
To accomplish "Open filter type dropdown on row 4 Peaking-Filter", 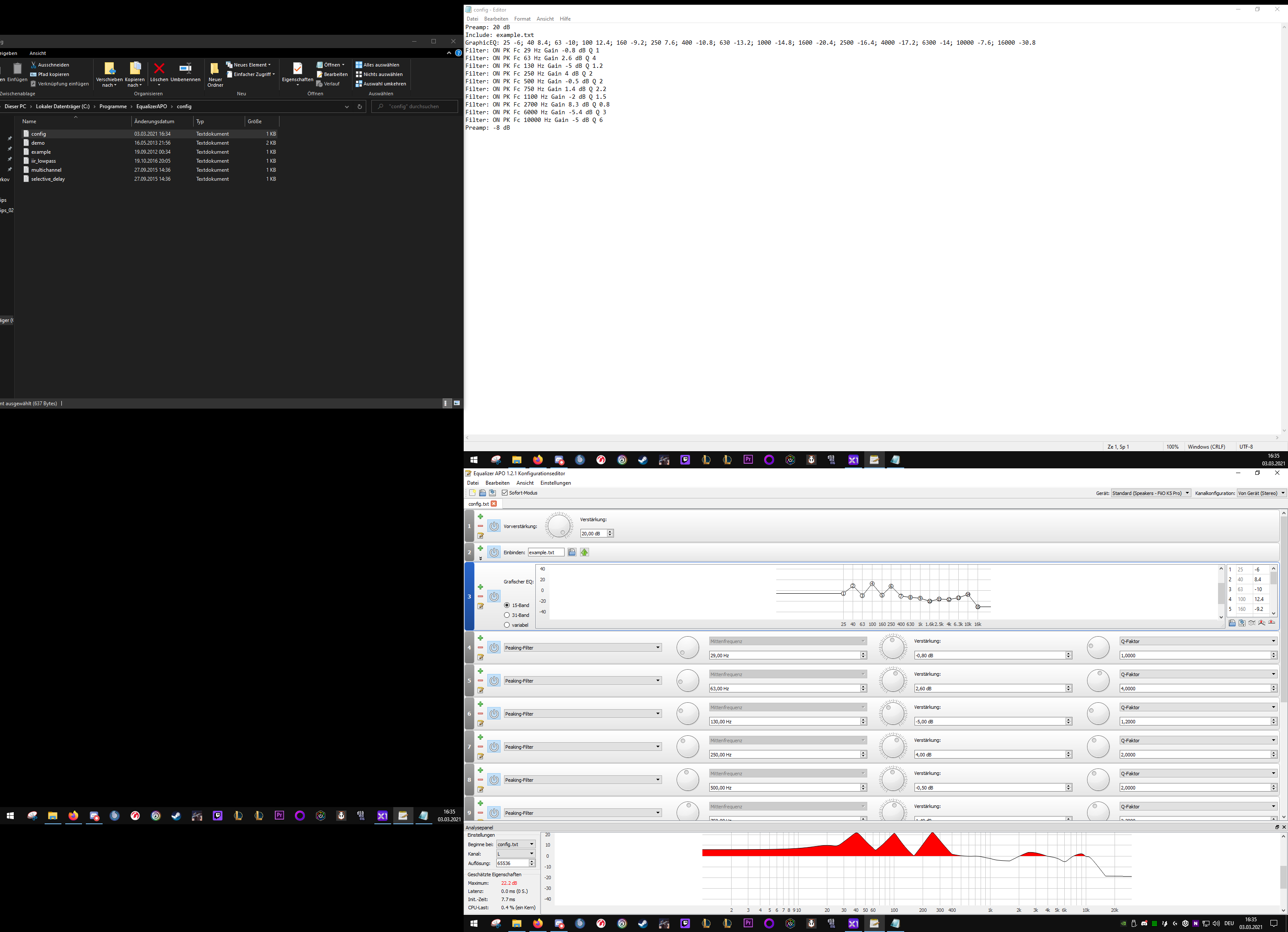I will click(x=583, y=647).
